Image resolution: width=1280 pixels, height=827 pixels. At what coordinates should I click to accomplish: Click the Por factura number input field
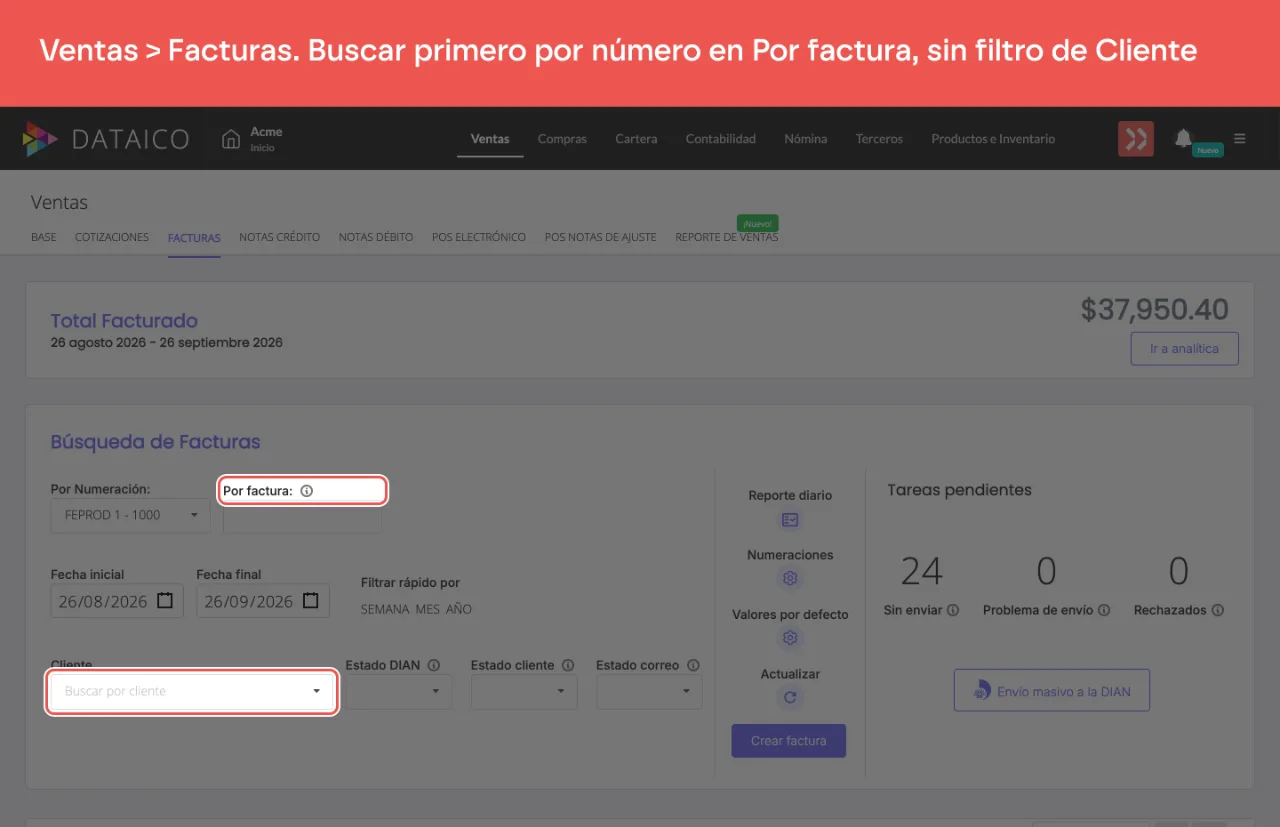(303, 519)
